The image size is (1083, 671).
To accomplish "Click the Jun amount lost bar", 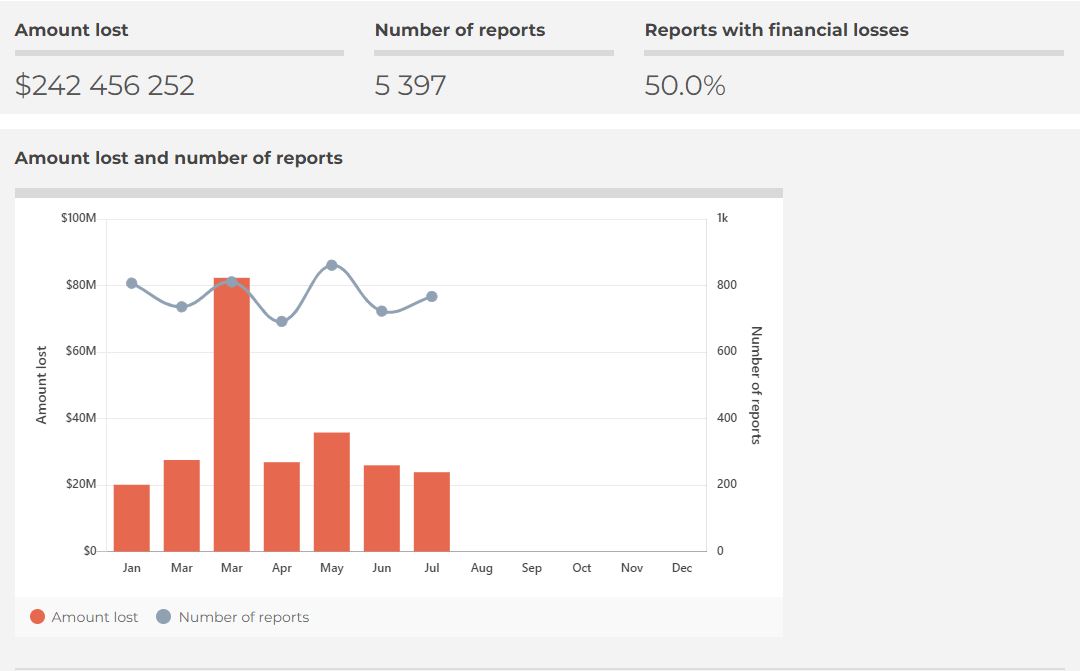I will (382, 508).
